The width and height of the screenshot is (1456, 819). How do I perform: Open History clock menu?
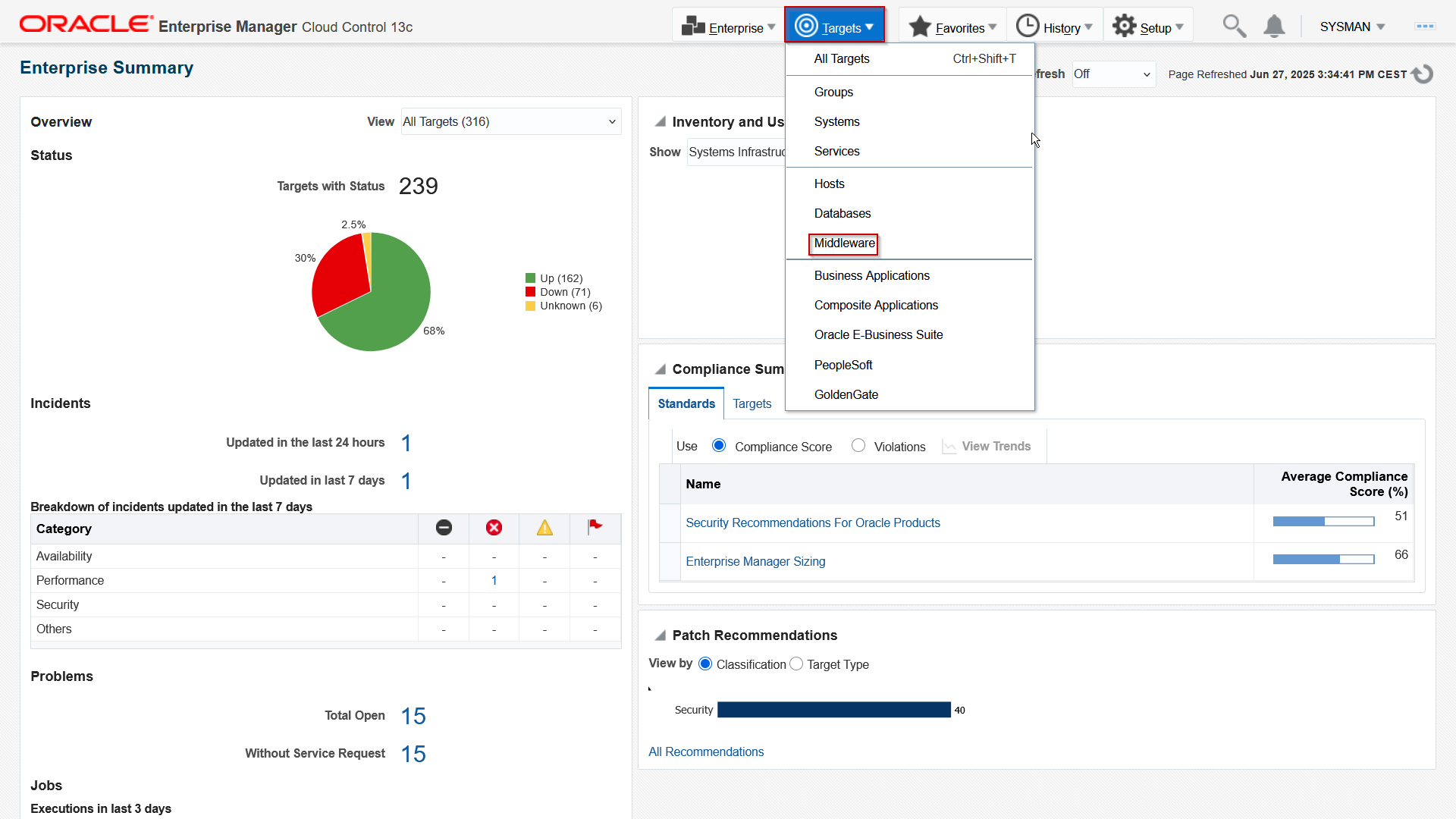tap(1054, 27)
